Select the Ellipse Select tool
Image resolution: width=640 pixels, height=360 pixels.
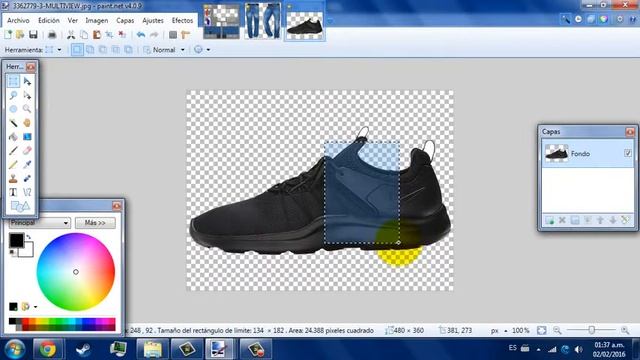[13, 109]
